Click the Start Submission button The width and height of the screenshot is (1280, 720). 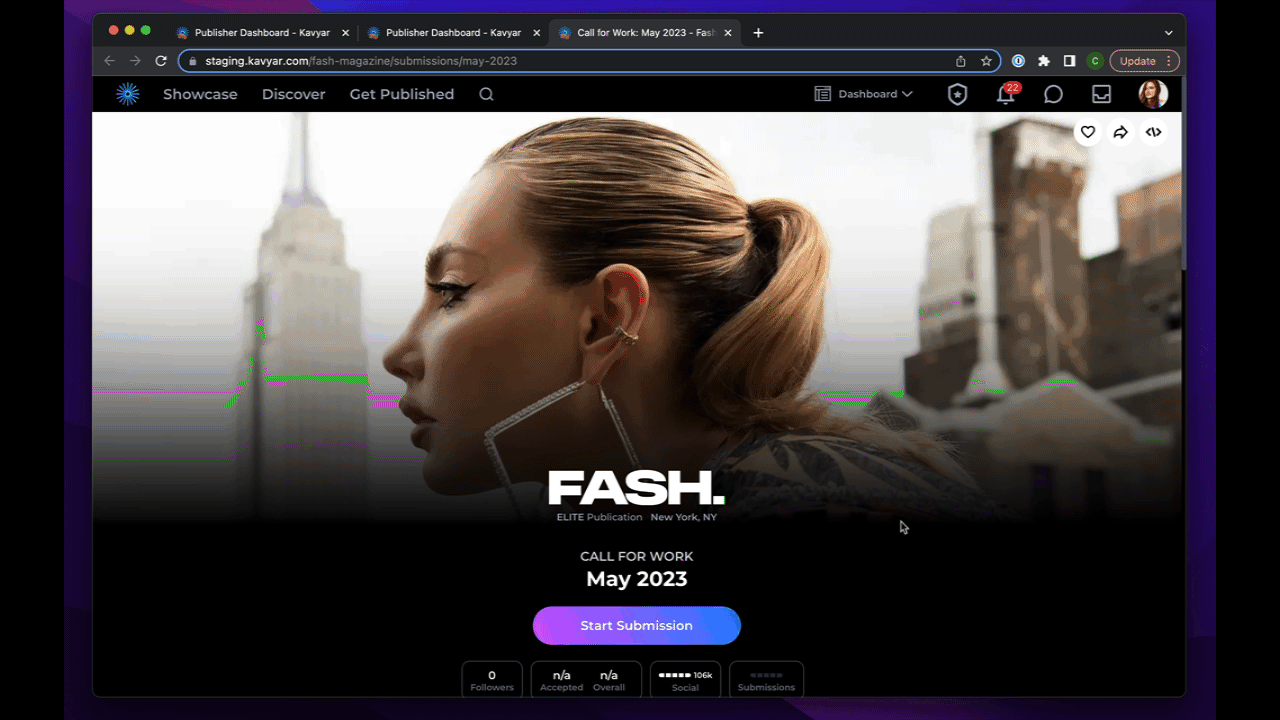(x=637, y=625)
